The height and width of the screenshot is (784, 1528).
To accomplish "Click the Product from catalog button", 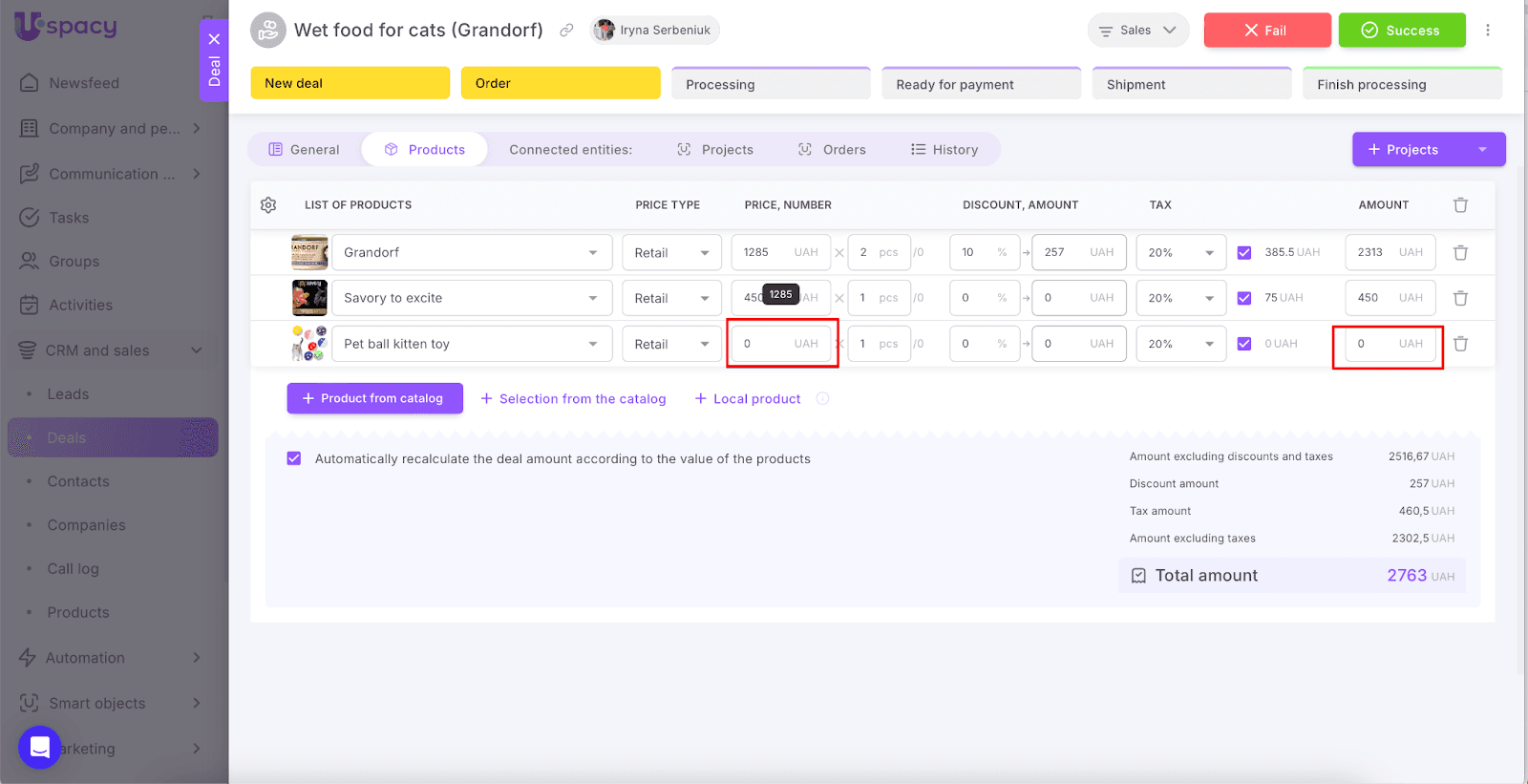I will pos(374,398).
